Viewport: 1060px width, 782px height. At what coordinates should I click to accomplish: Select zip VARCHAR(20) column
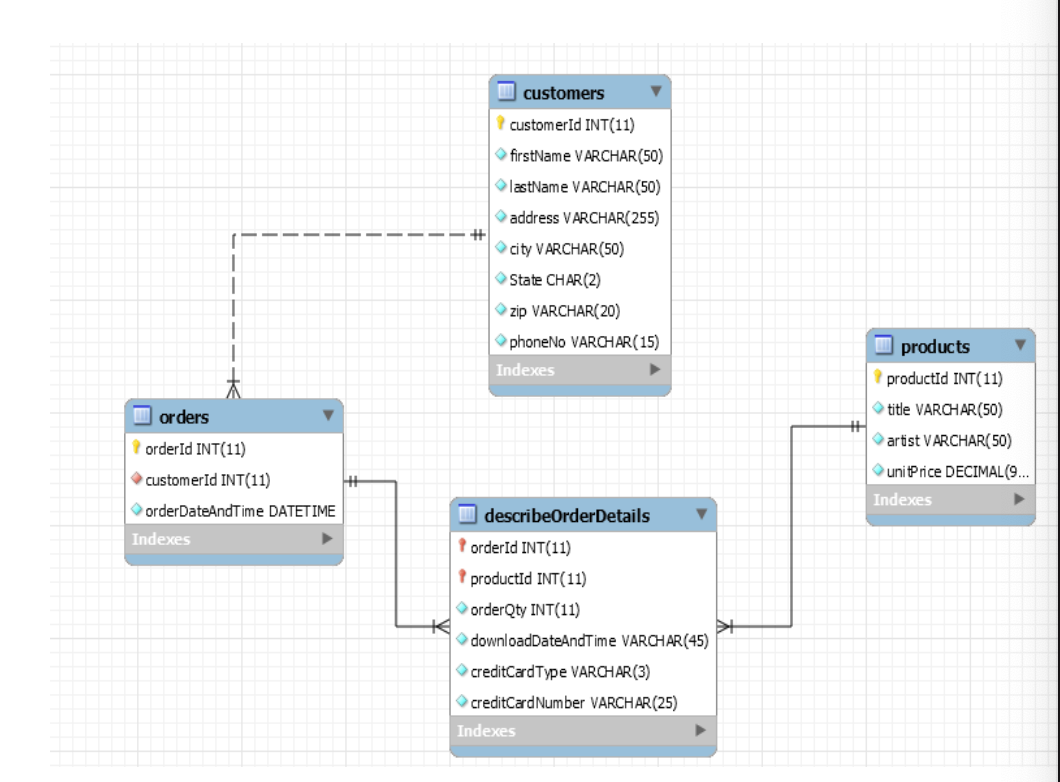coord(580,311)
